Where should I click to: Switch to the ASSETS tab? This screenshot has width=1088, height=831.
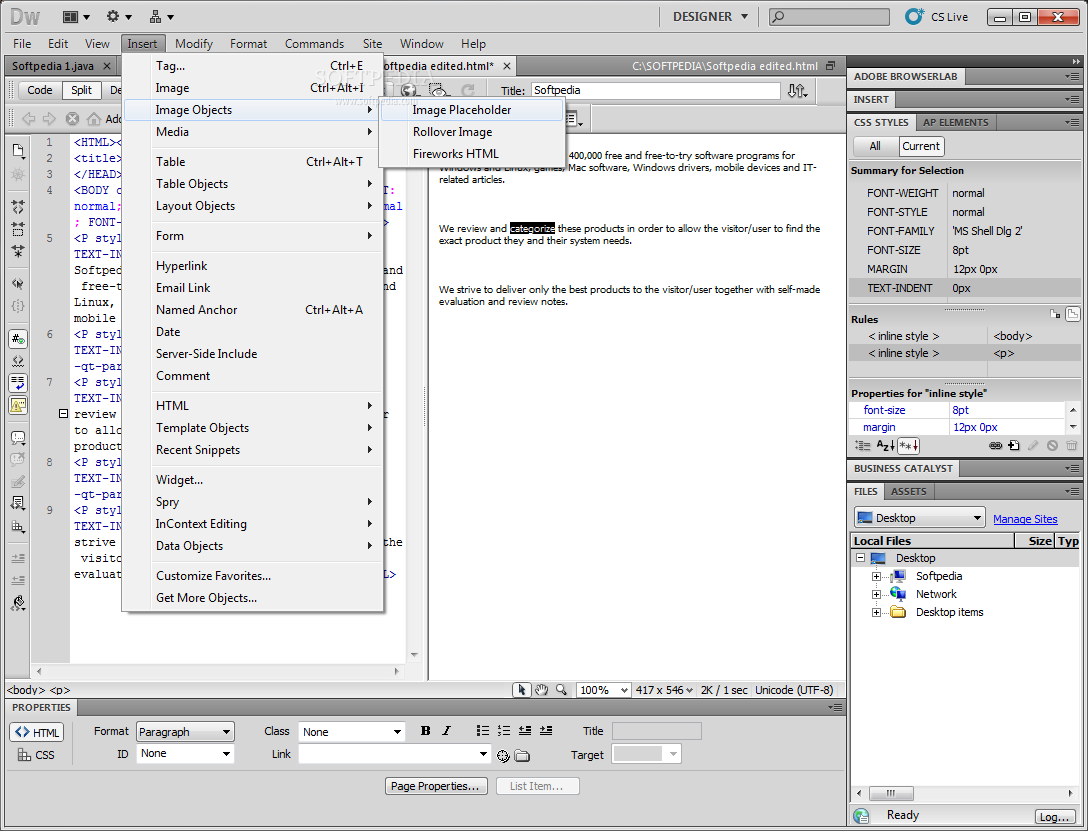point(908,491)
